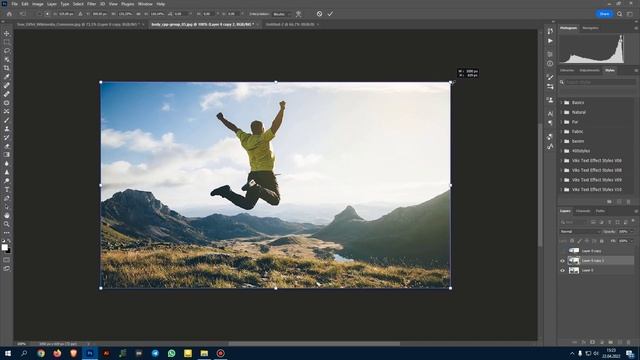640x360 pixels.
Task: Cancel the transform with the circle-slash icon
Action: [x=319, y=14]
